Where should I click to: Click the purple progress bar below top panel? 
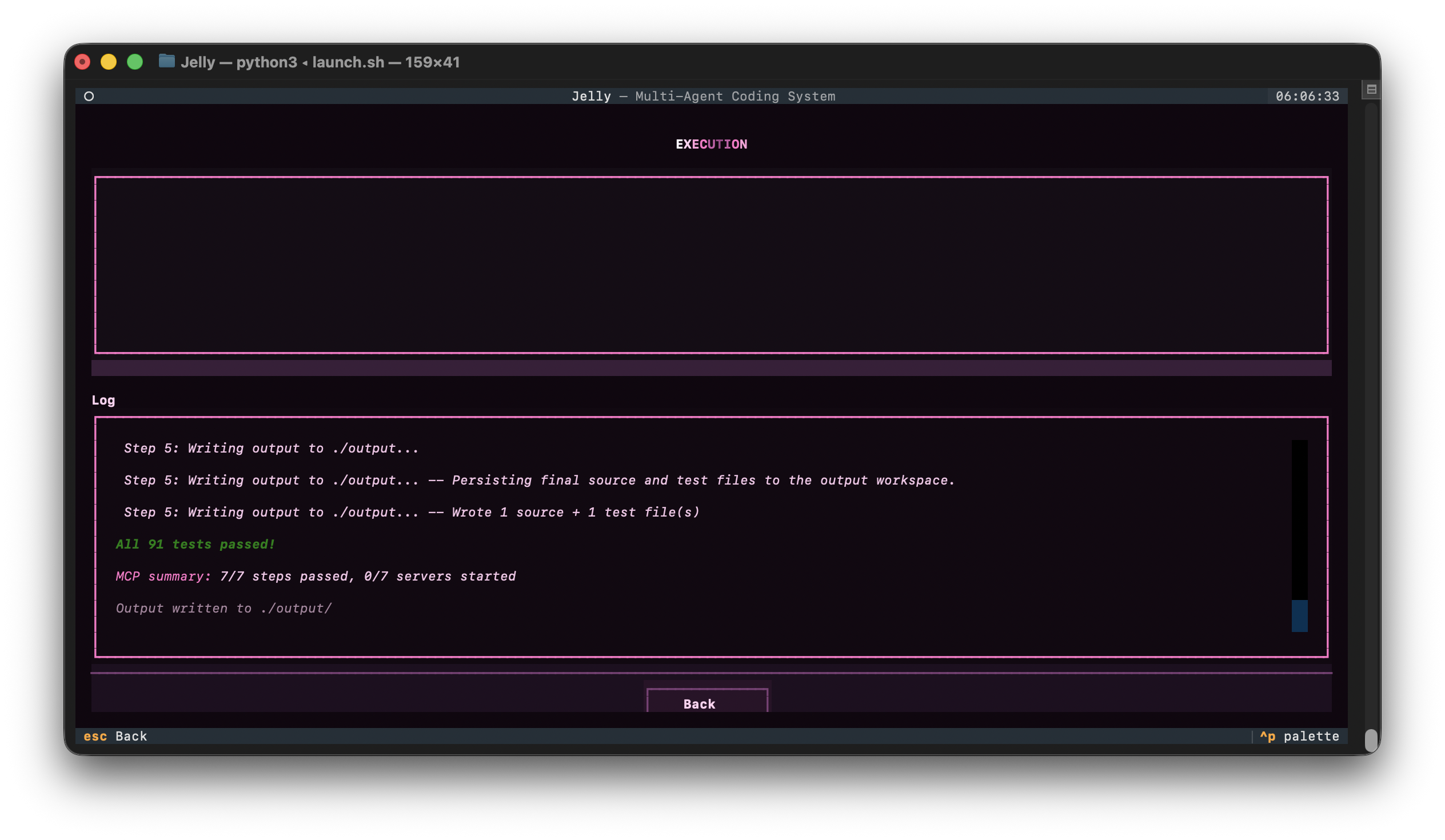[x=711, y=368]
